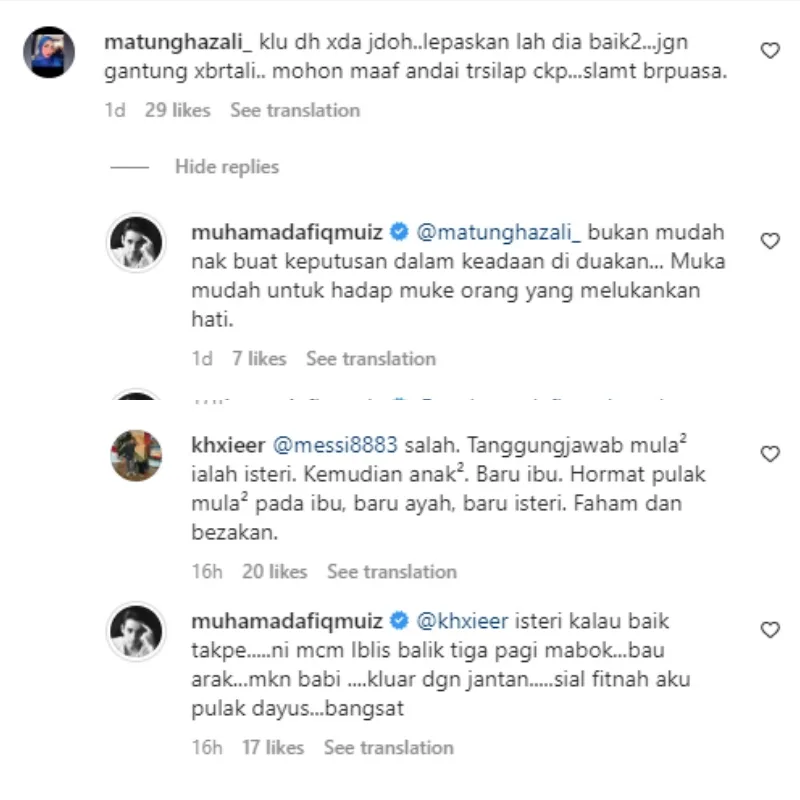
Task: Open khxieer profile avatar
Action: [x=136, y=456]
